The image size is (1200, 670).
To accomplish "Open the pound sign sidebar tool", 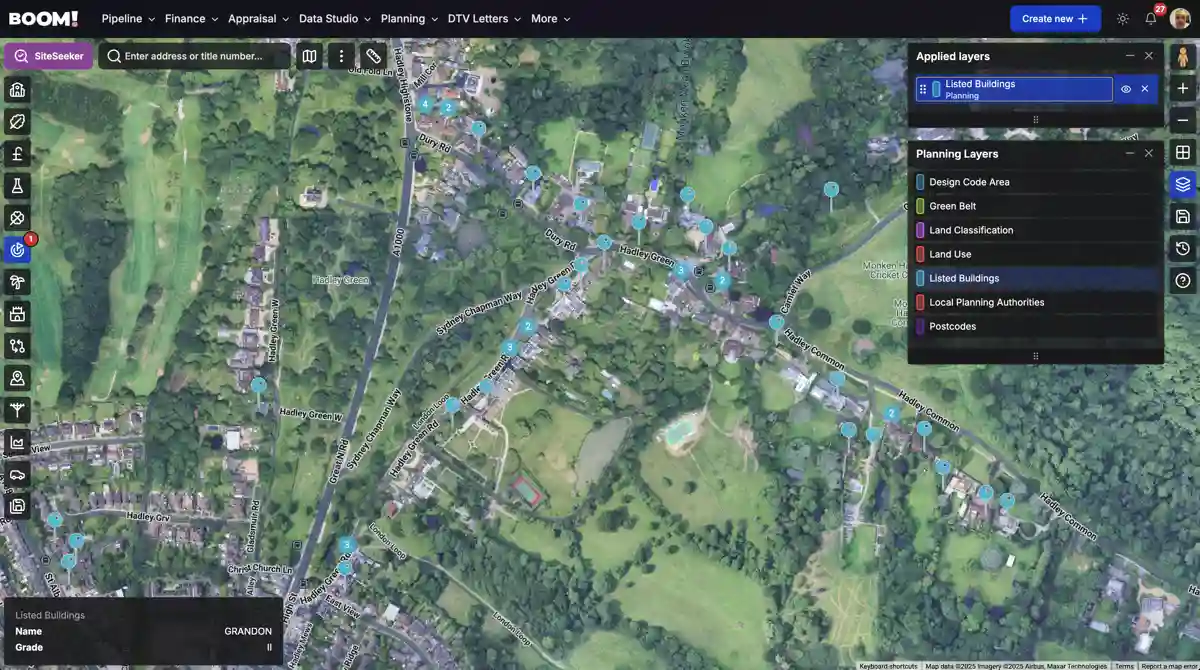I will tap(17, 154).
